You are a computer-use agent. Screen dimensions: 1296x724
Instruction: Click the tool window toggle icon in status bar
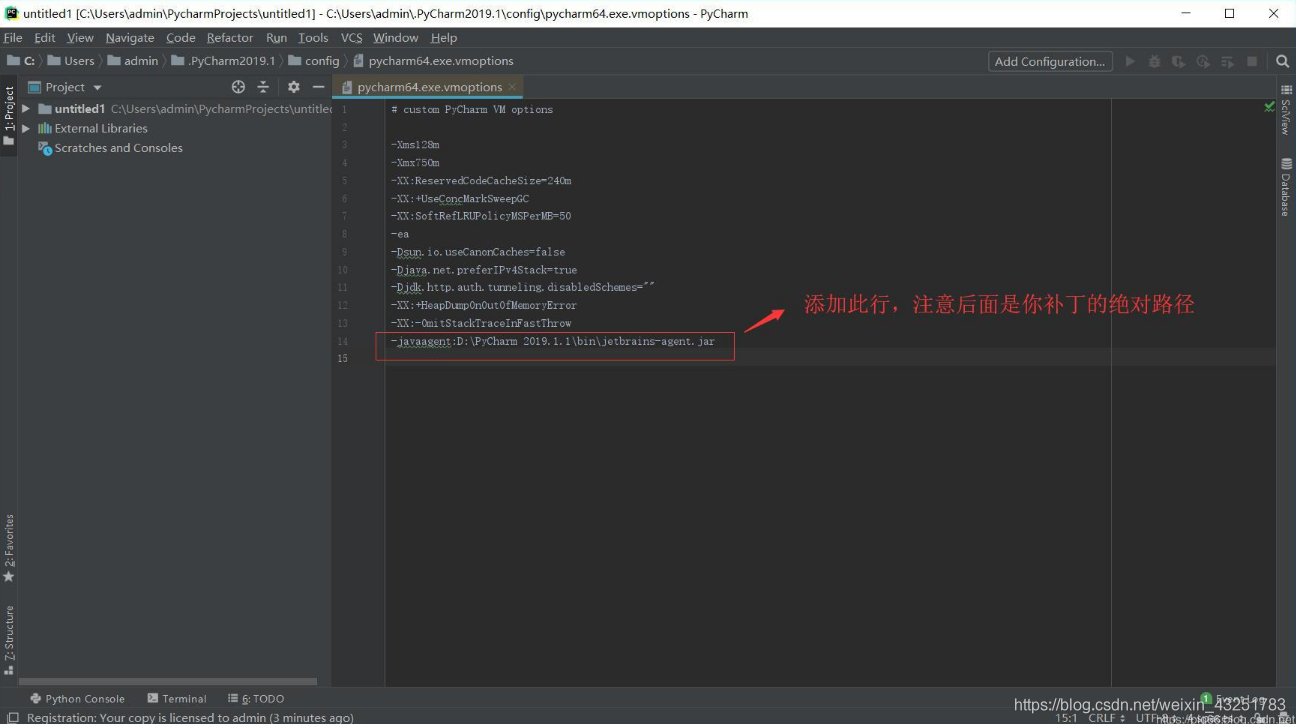pos(12,717)
